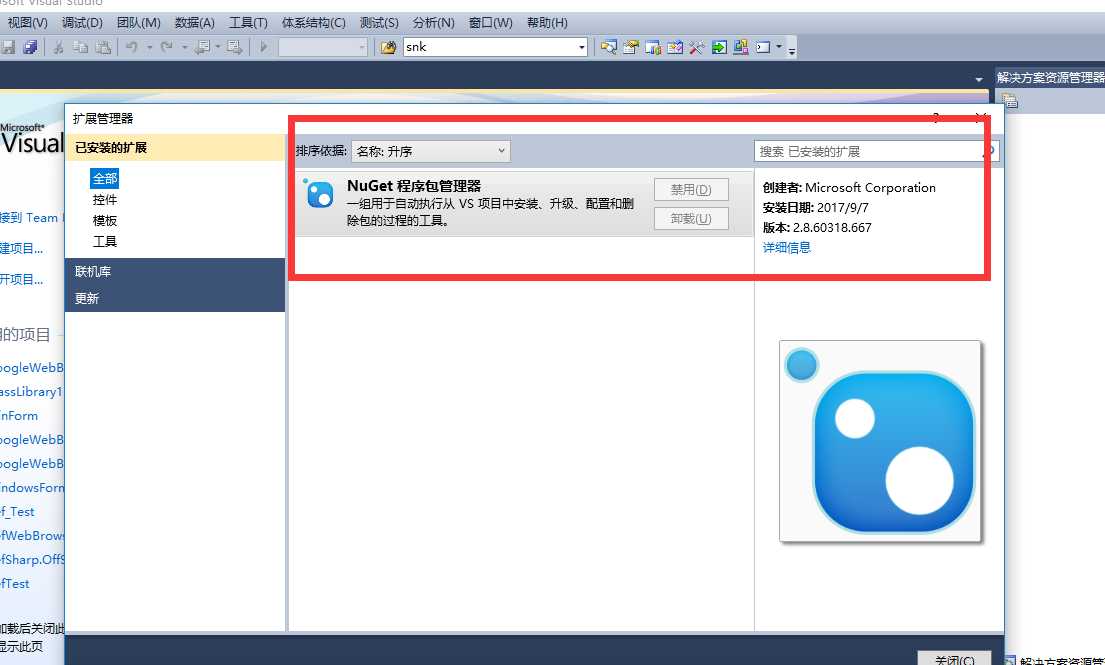Click the Find in Files icon beside snk box
Image resolution: width=1105 pixels, height=665 pixels.
(388, 47)
